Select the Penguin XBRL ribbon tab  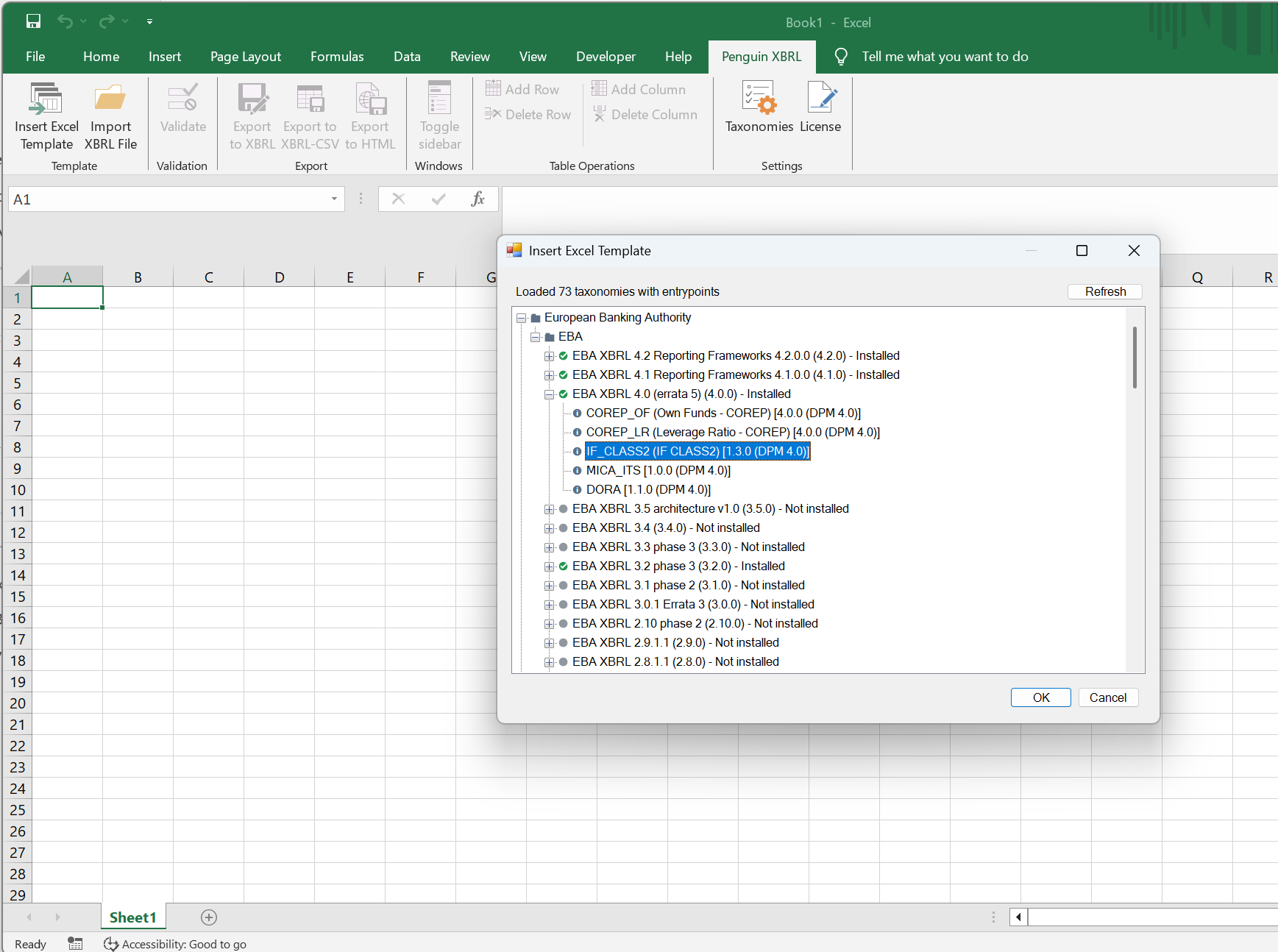coord(762,57)
